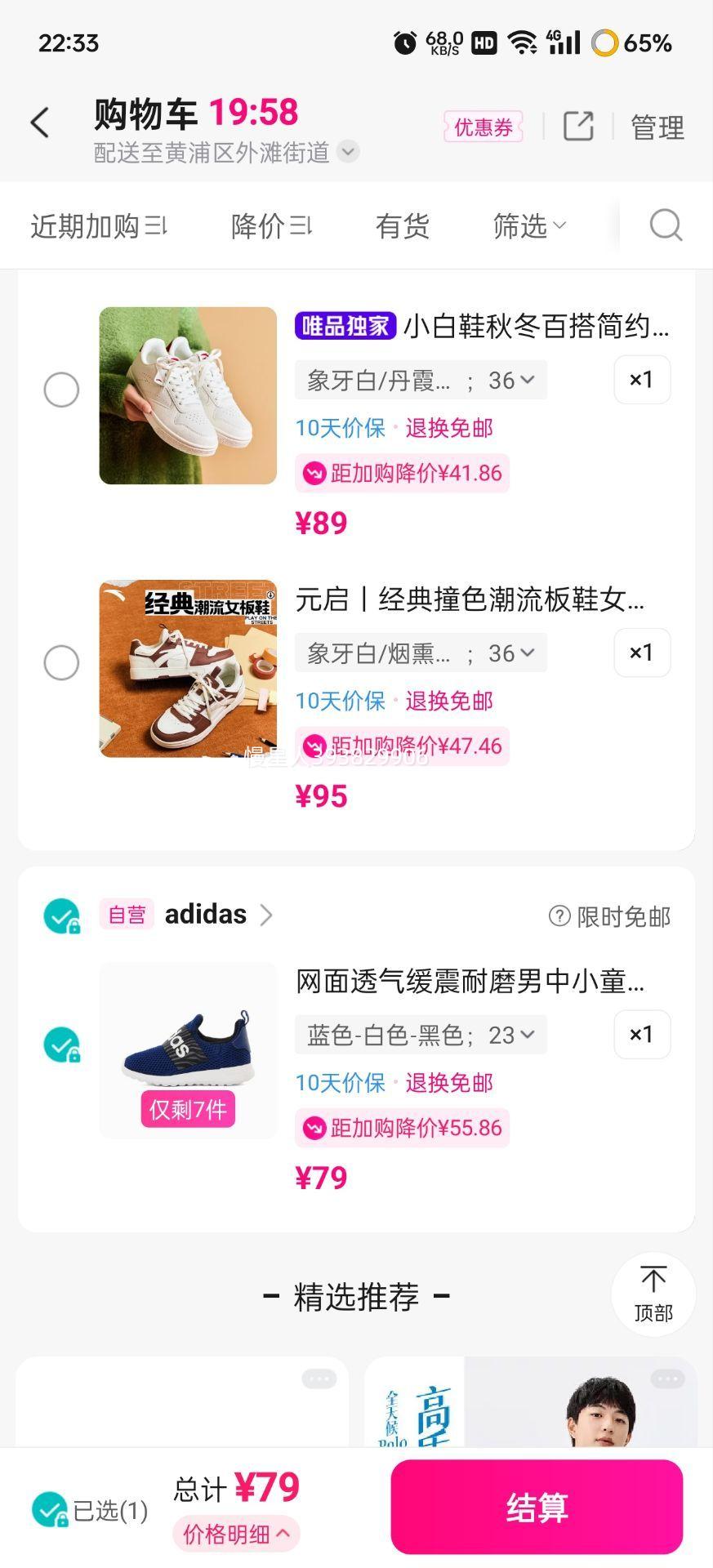
Task: Switch to the 有货 tab
Action: 402,226
